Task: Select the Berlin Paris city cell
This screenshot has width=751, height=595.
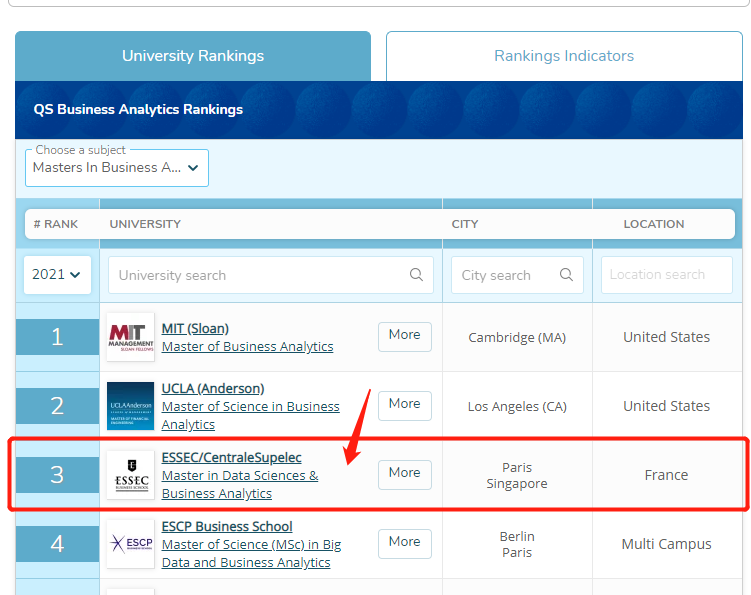Action: [517, 544]
